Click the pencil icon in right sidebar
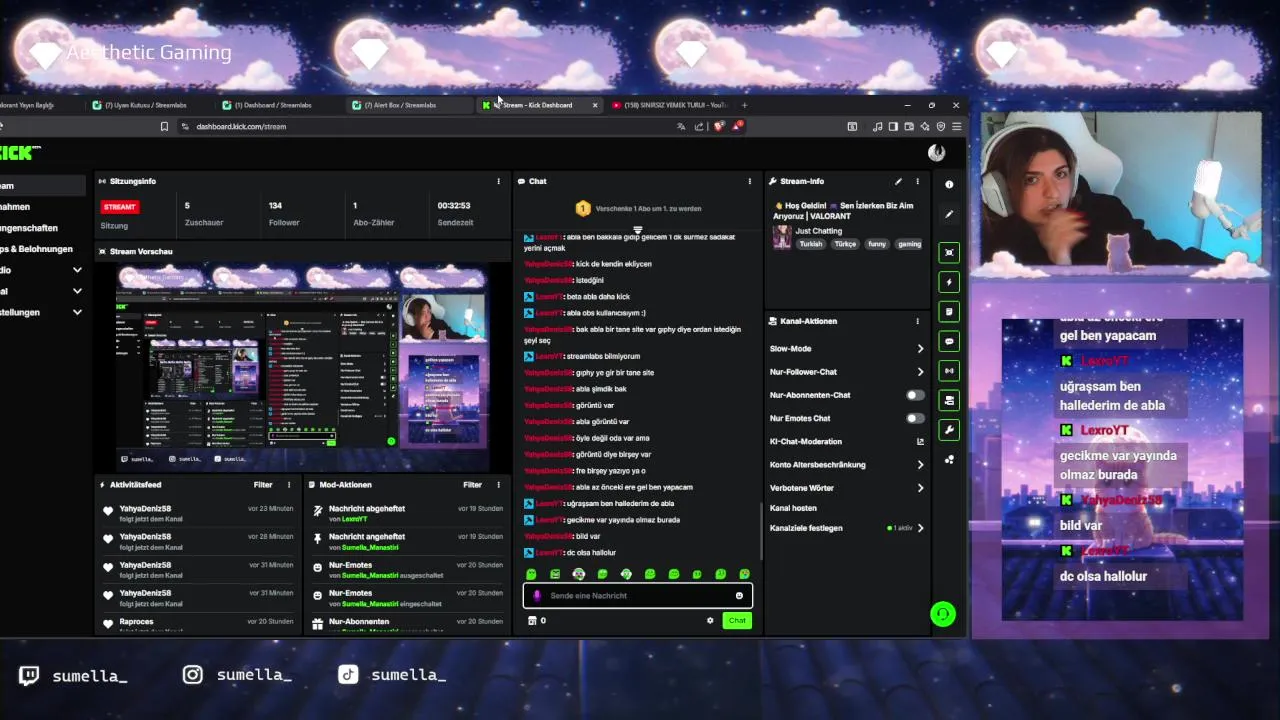Screen dimensions: 1280x720 click(949, 214)
